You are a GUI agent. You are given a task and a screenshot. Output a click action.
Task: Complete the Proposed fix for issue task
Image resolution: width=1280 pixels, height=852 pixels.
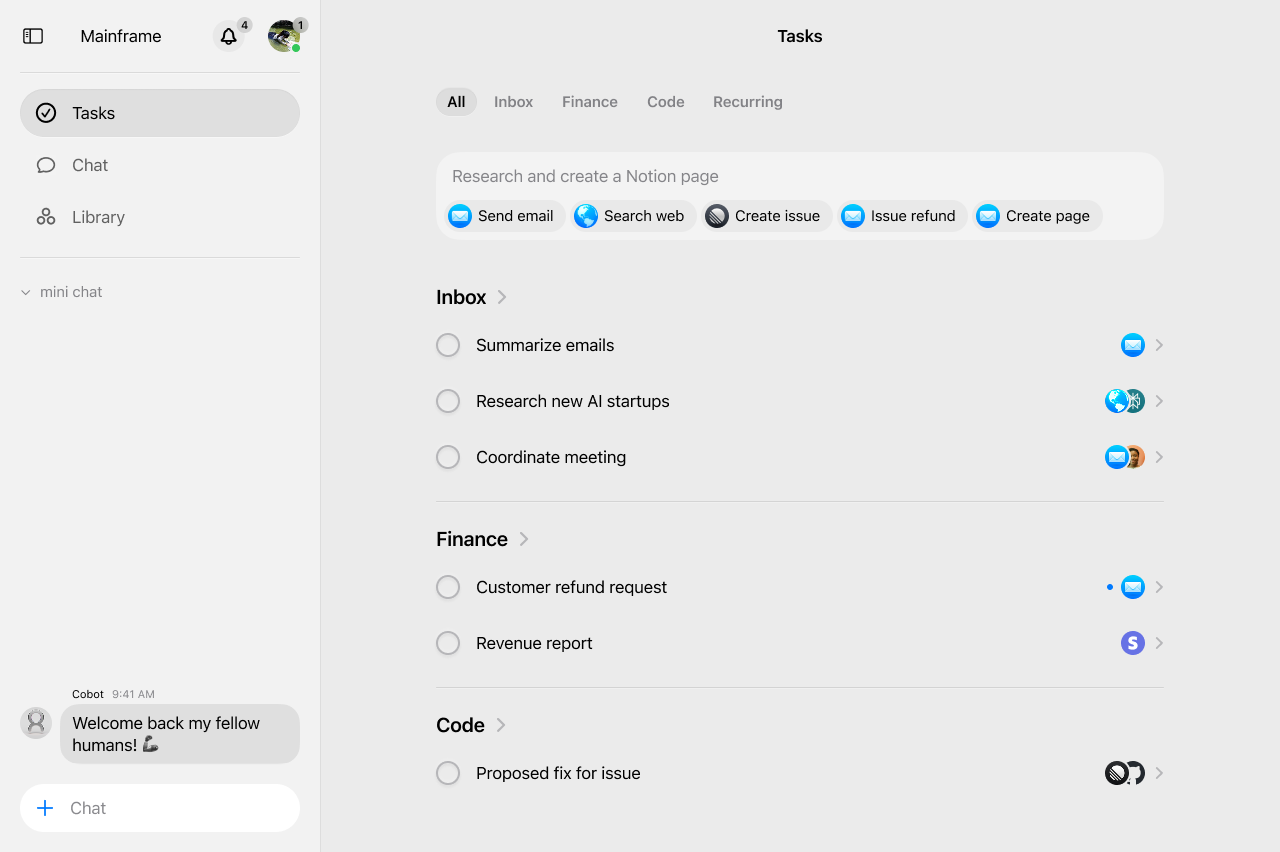pyautogui.click(x=448, y=773)
